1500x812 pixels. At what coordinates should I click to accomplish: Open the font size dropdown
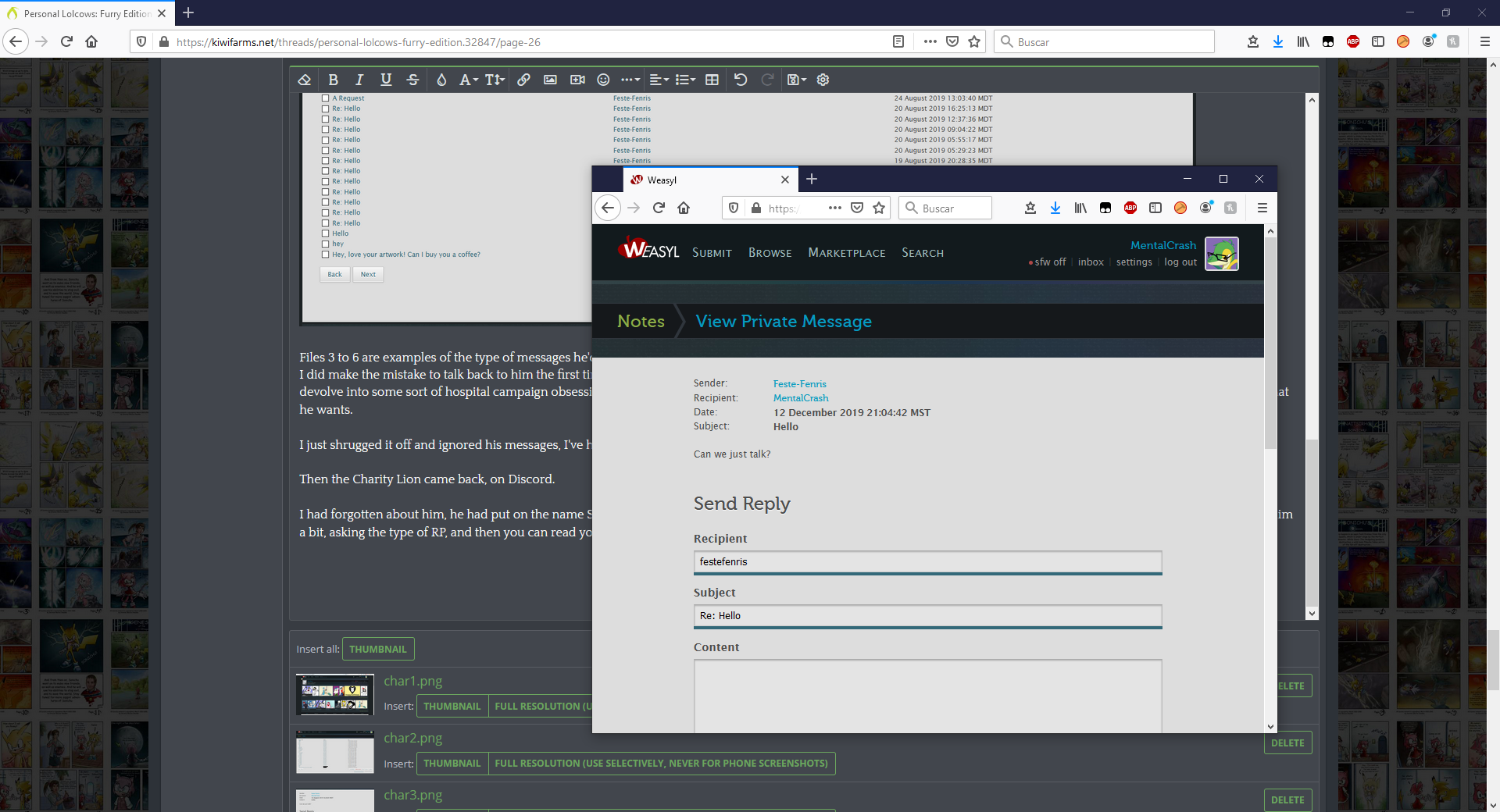tap(495, 80)
